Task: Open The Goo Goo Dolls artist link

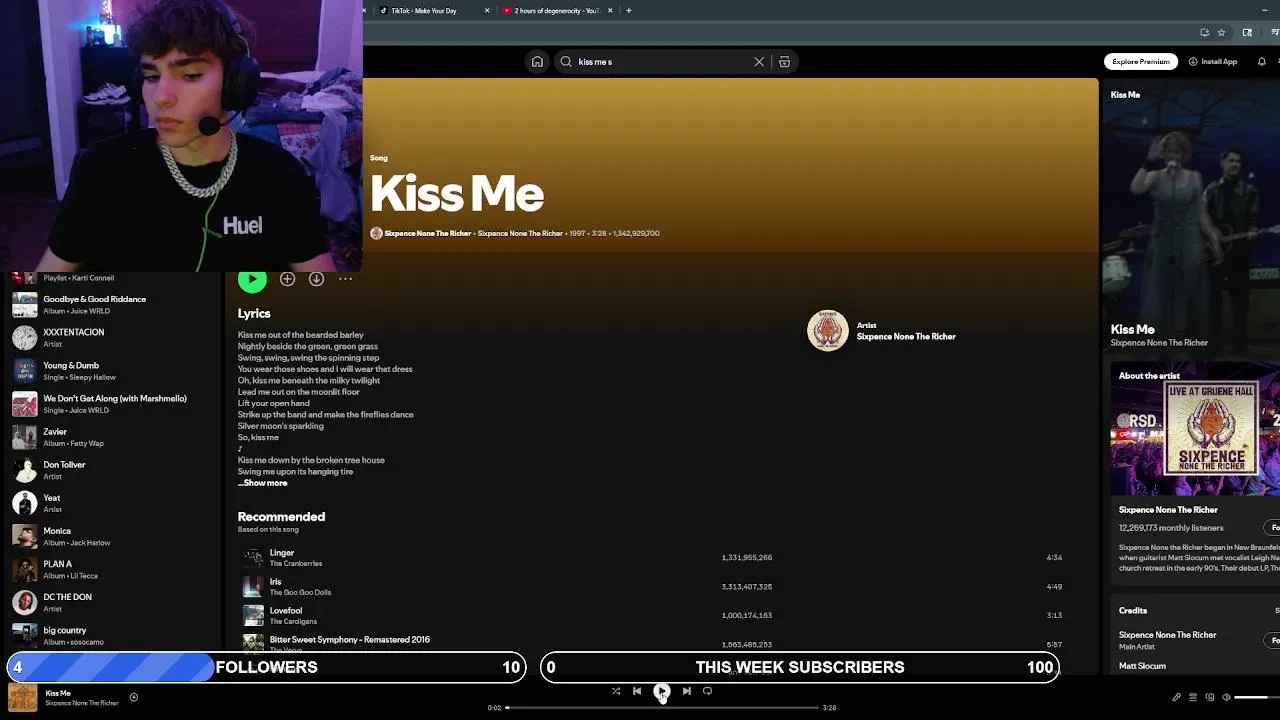Action: tap(300, 593)
